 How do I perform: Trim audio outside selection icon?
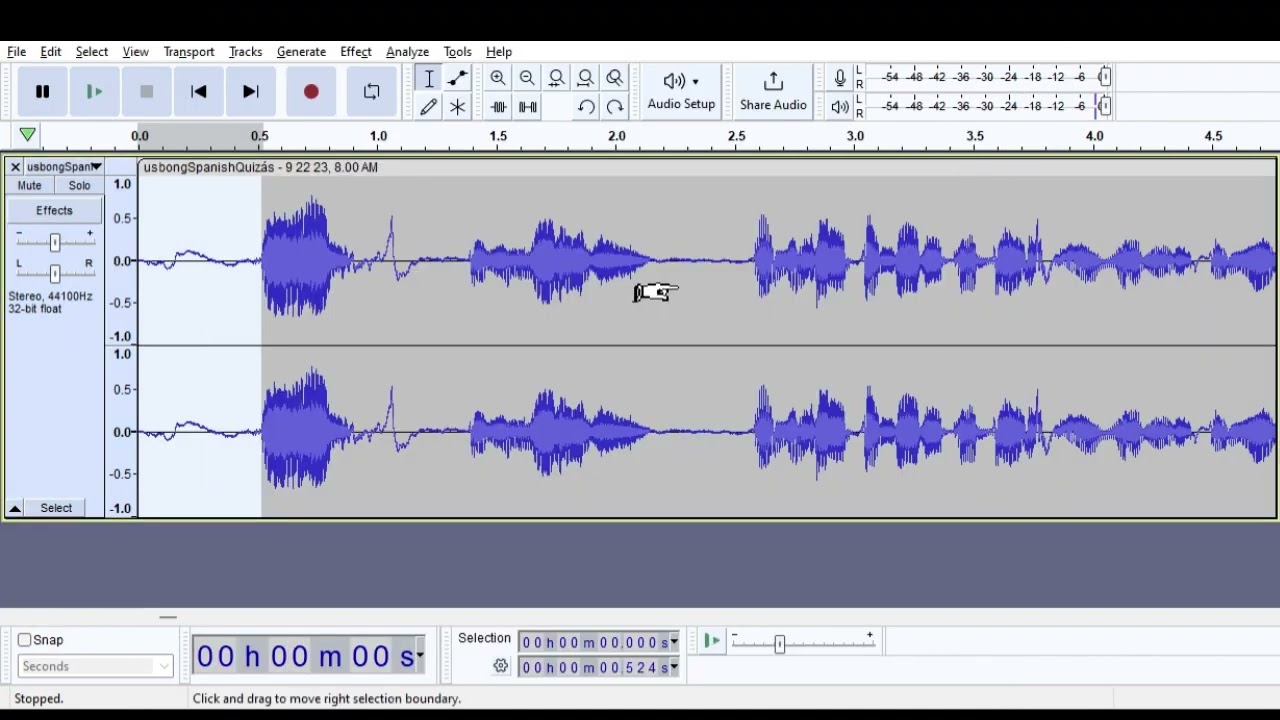498,107
